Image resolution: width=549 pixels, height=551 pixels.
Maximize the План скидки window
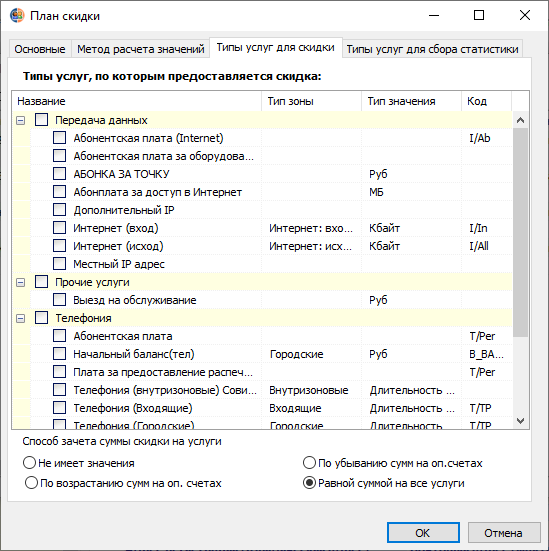(x=479, y=15)
